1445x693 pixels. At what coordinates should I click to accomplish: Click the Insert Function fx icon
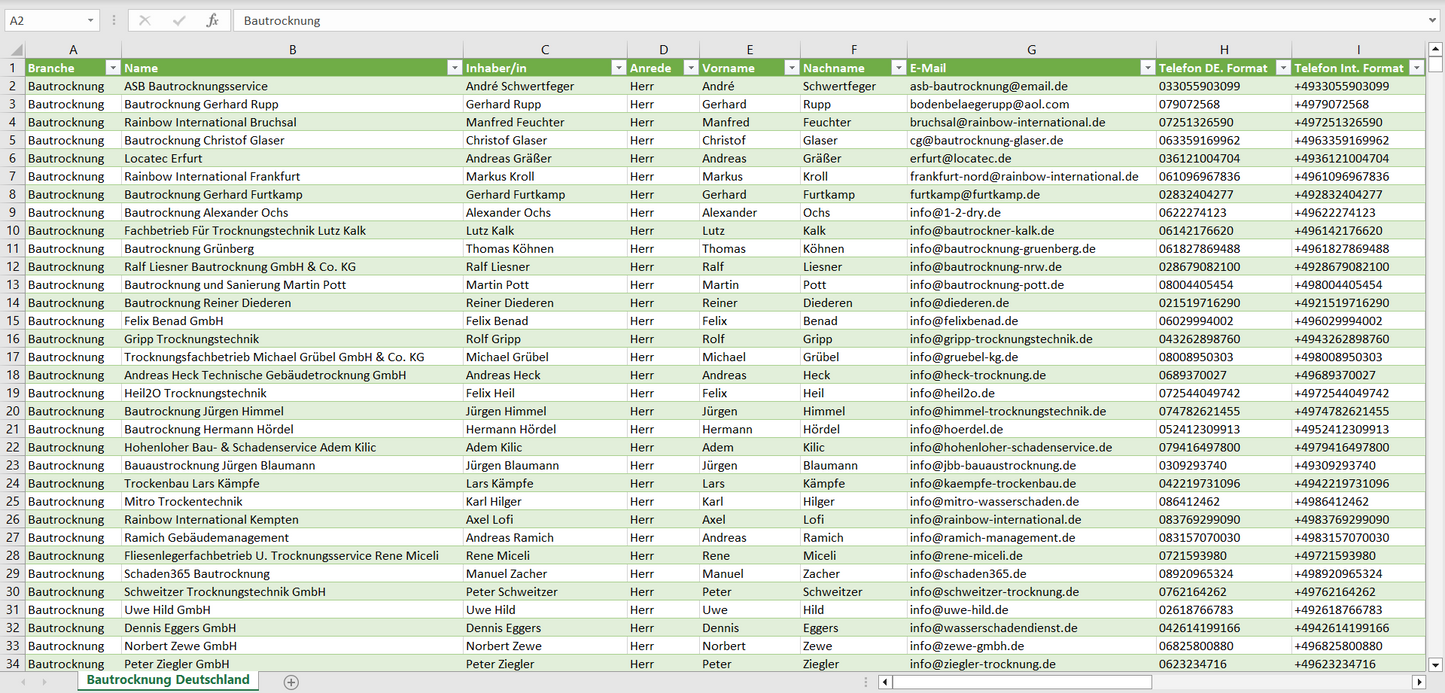pos(212,20)
